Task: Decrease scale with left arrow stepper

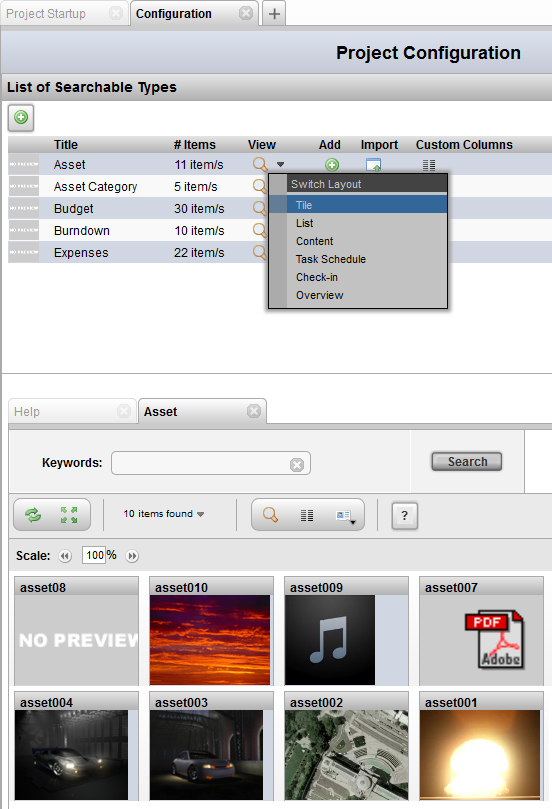Action: tap(65, 556)
